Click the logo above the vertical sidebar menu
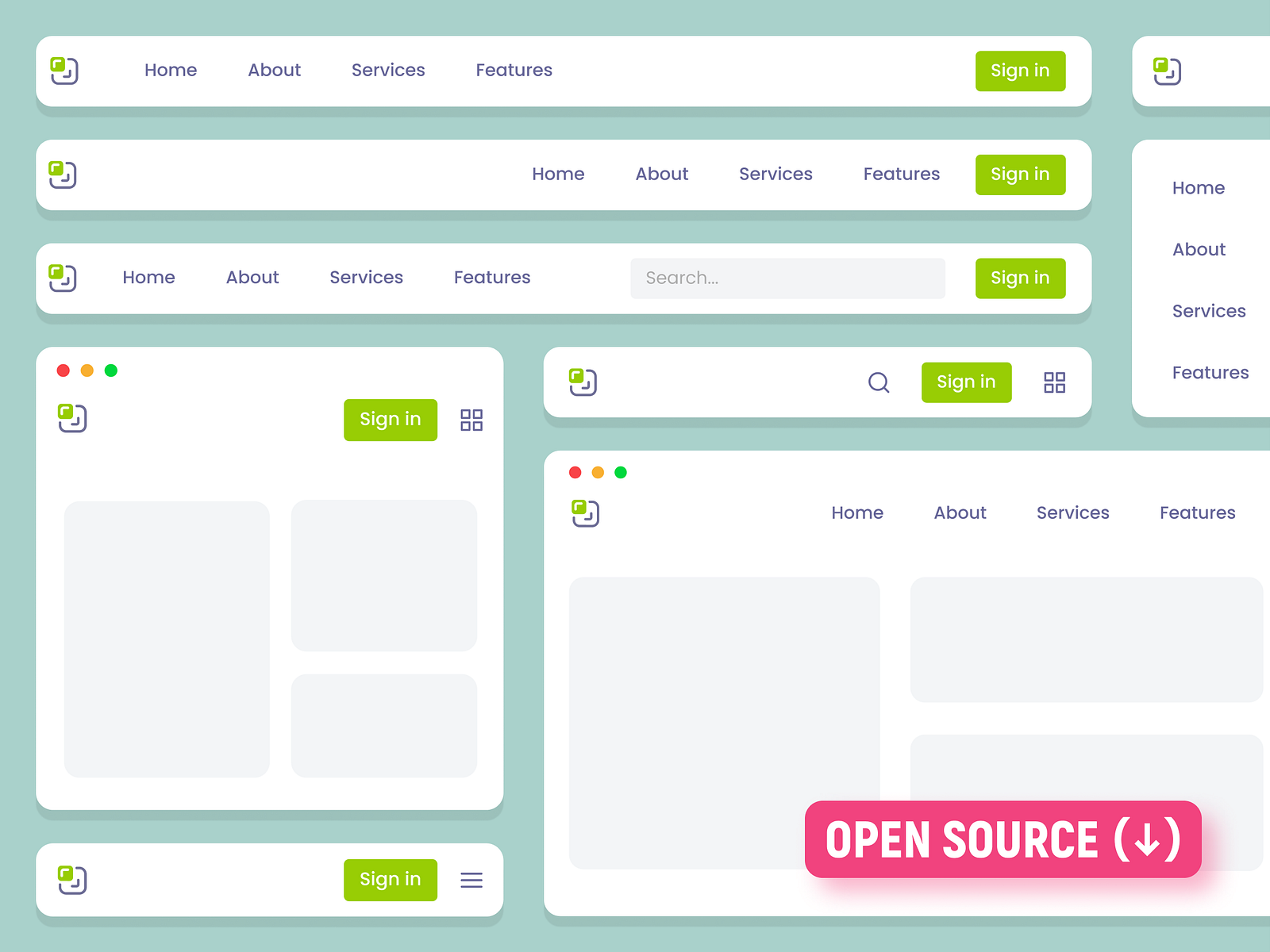1270x952 pixels. point(1167,70)
